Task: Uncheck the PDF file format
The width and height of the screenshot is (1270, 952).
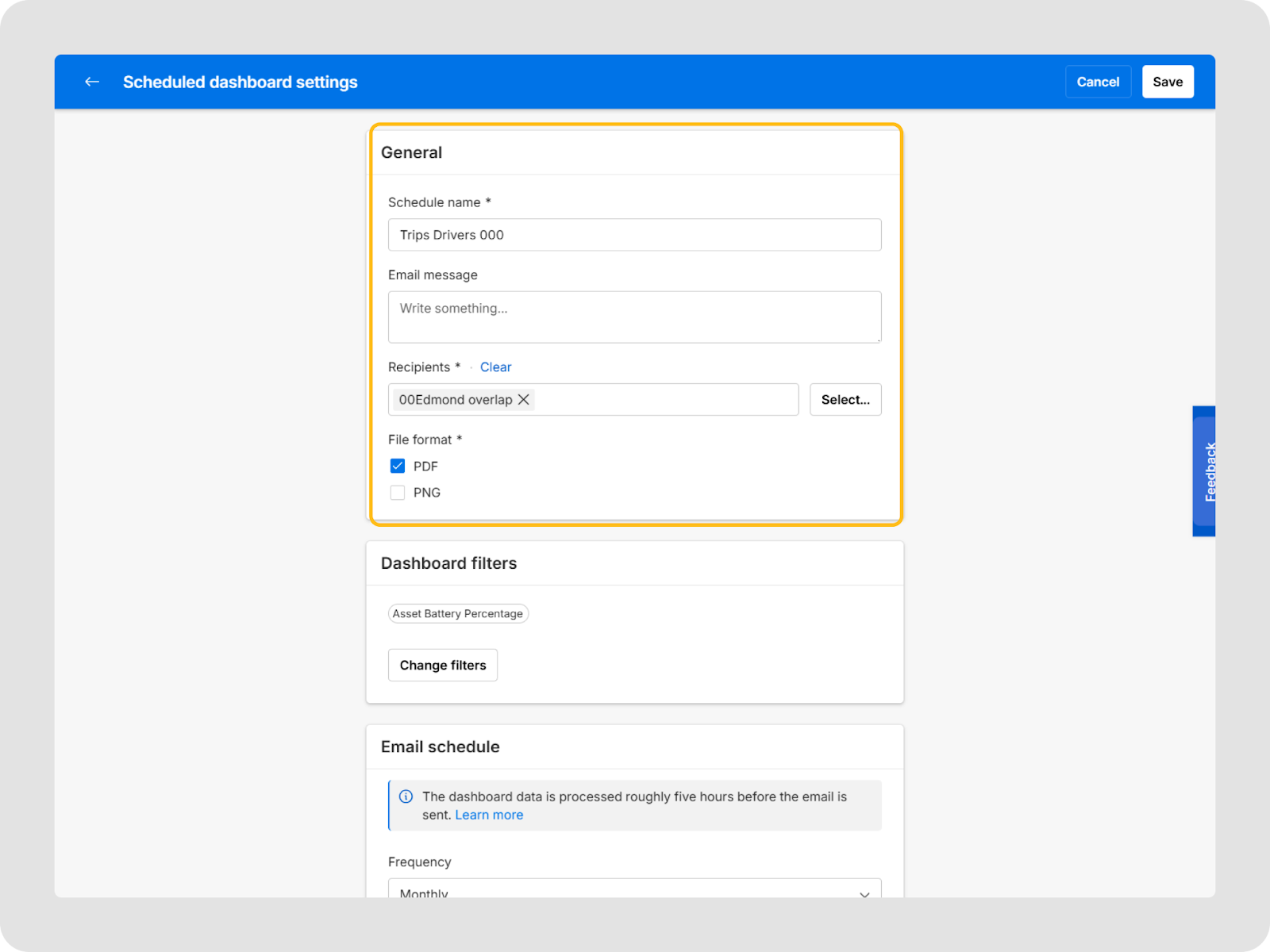Action: coord(398,466)
